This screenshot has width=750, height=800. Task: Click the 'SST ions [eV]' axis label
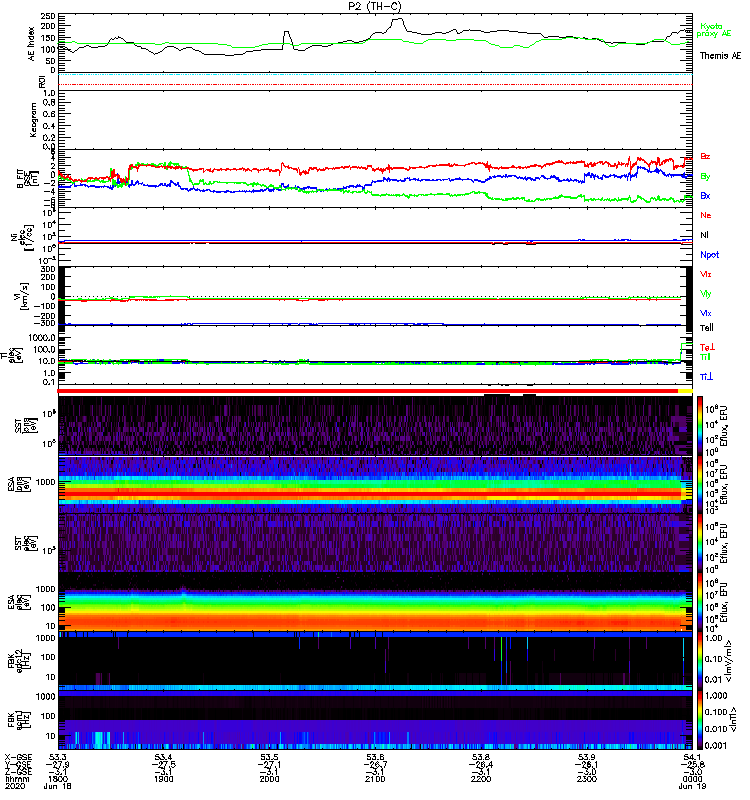coord(26,426)
